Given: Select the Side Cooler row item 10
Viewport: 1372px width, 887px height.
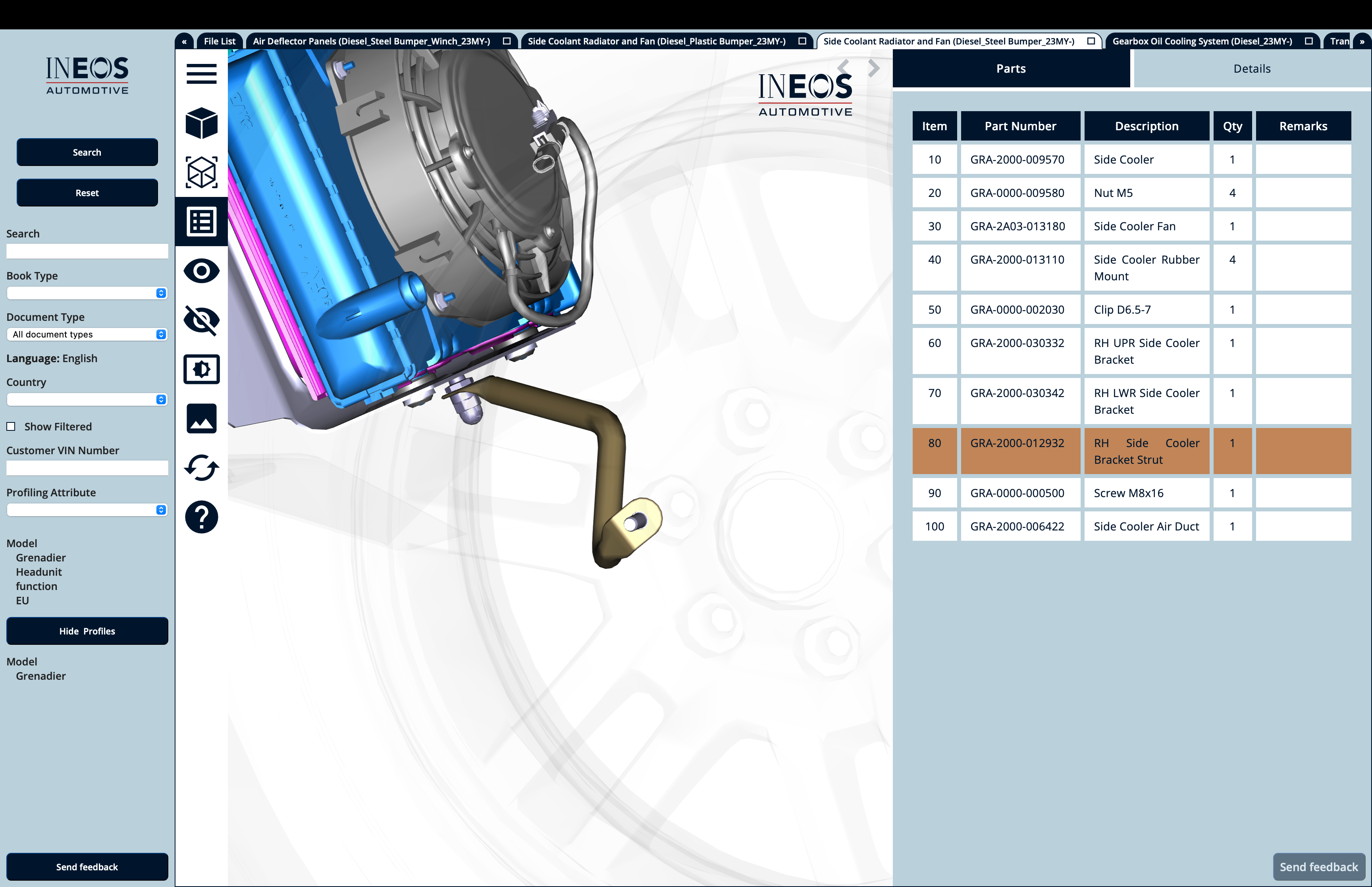Looking at the screenshot, I should click(x=1131, y=159).
